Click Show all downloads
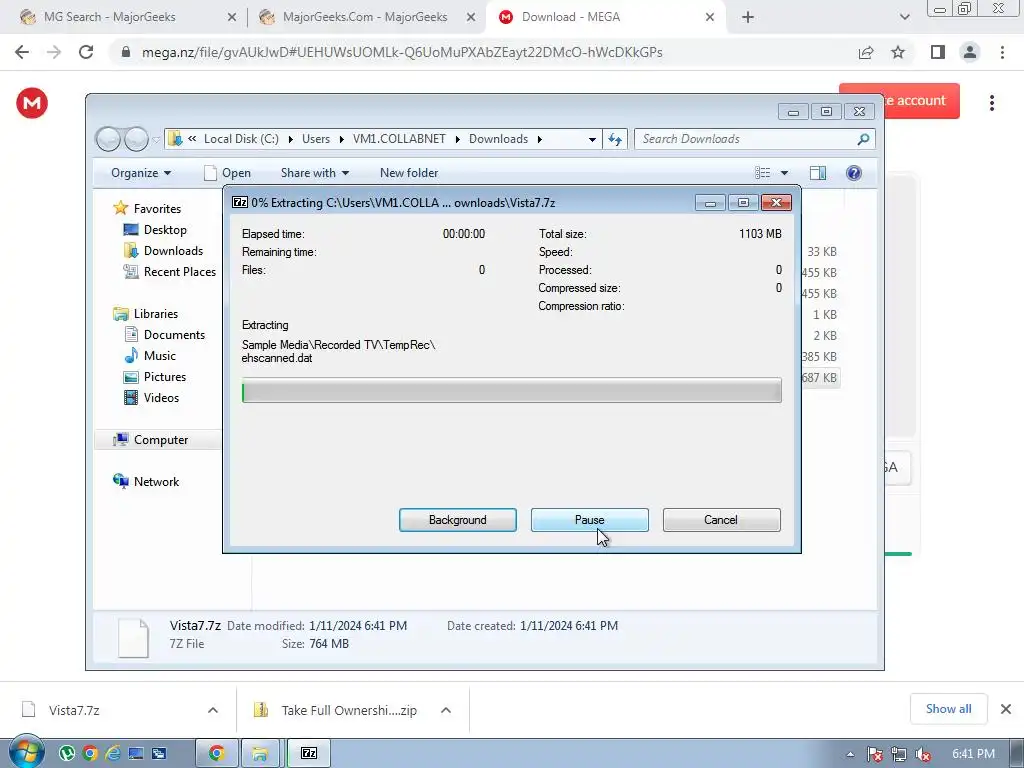The image size is (1024, 768). pos(948,709)
